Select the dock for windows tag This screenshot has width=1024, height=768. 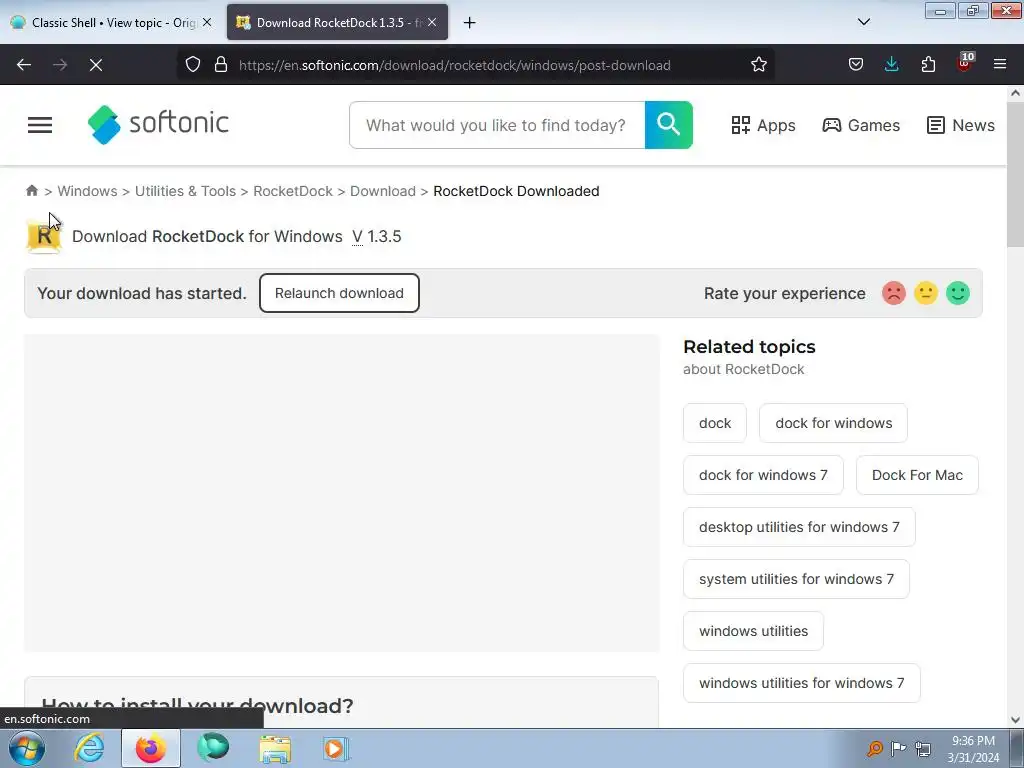[x=833, y=423]
